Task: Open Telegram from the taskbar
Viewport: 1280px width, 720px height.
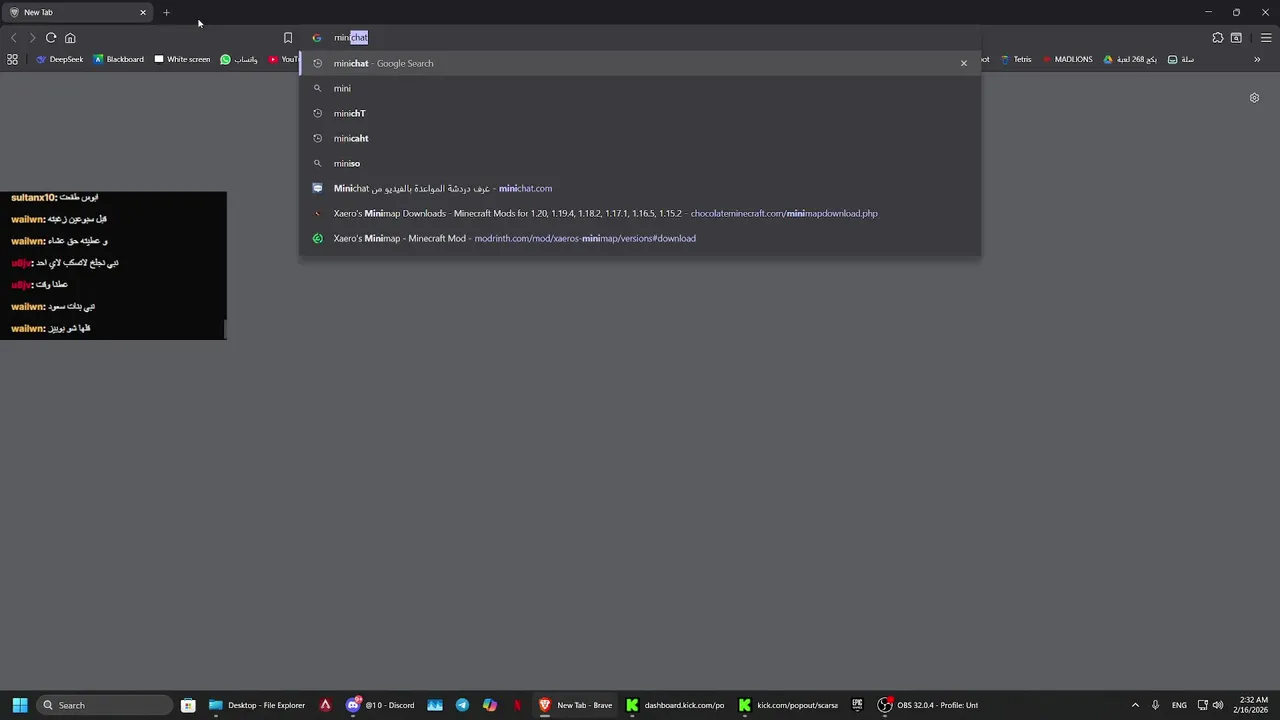Action: tap(462, 705)
